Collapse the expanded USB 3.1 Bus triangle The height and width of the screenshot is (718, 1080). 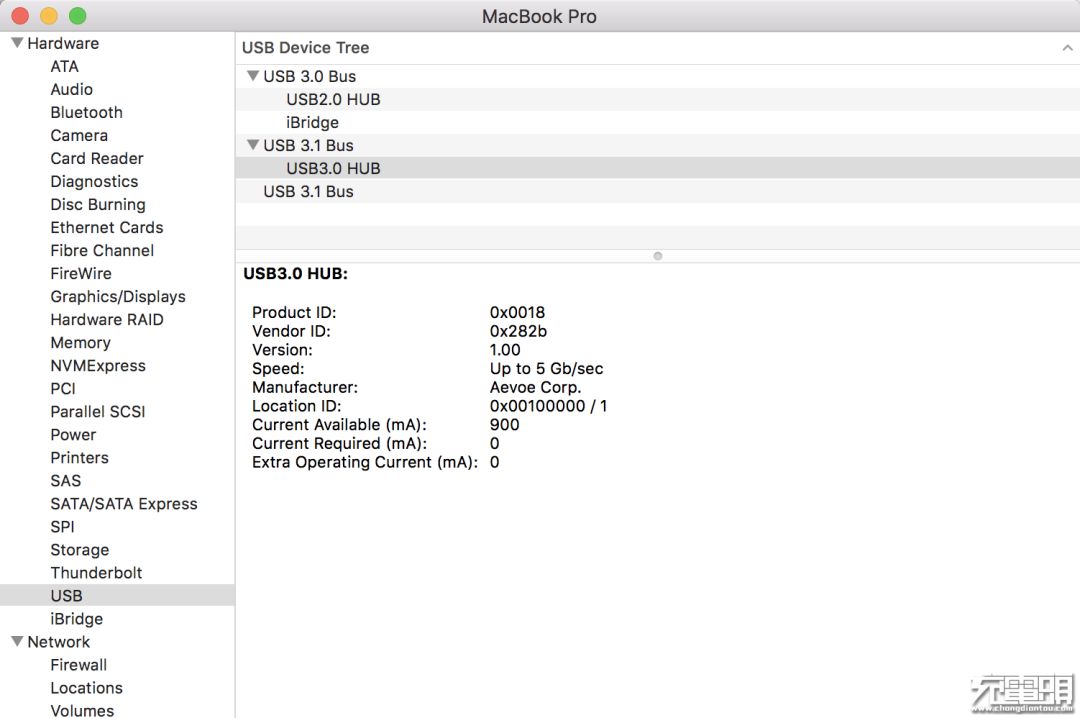(253, 145)
